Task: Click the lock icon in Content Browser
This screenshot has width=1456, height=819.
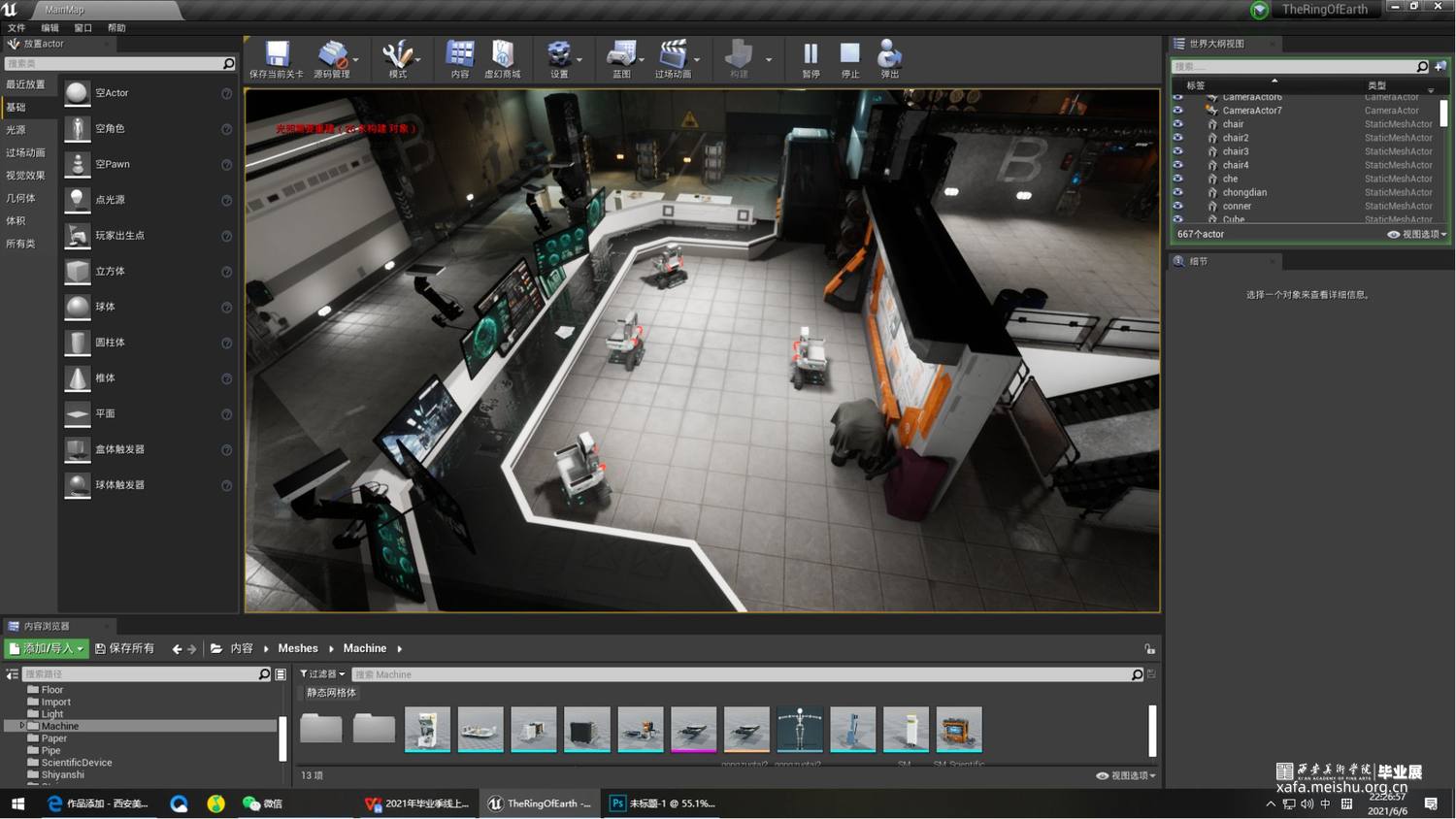Action: (x=1149, y=649)
